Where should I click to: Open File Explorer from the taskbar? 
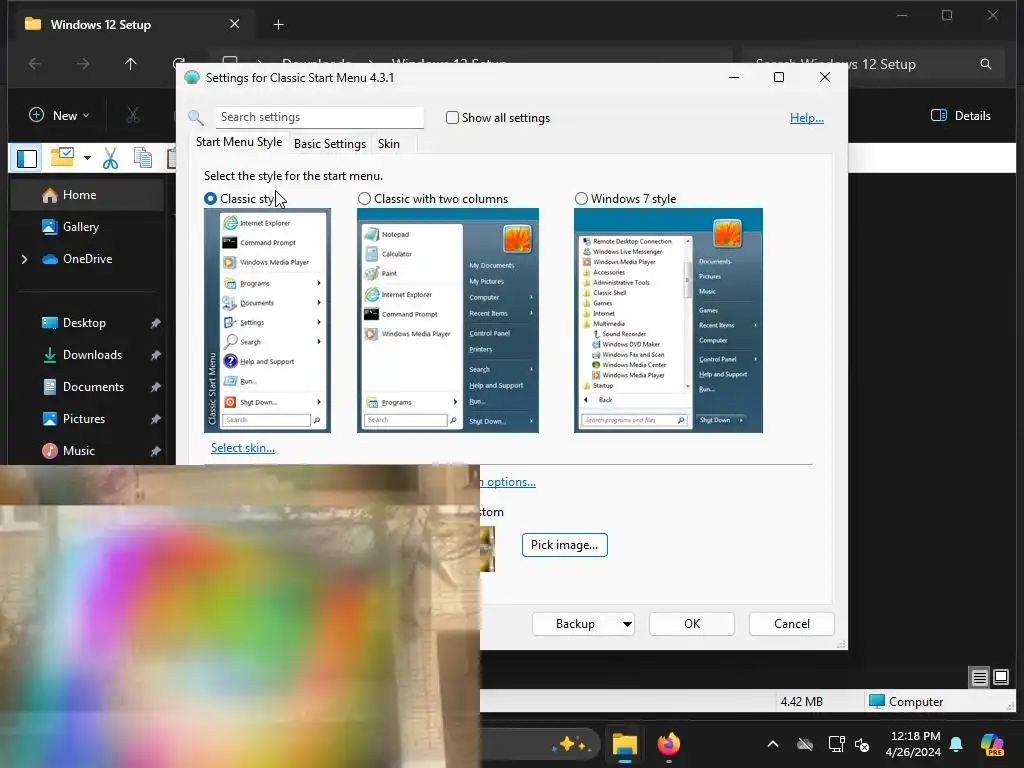624,744
